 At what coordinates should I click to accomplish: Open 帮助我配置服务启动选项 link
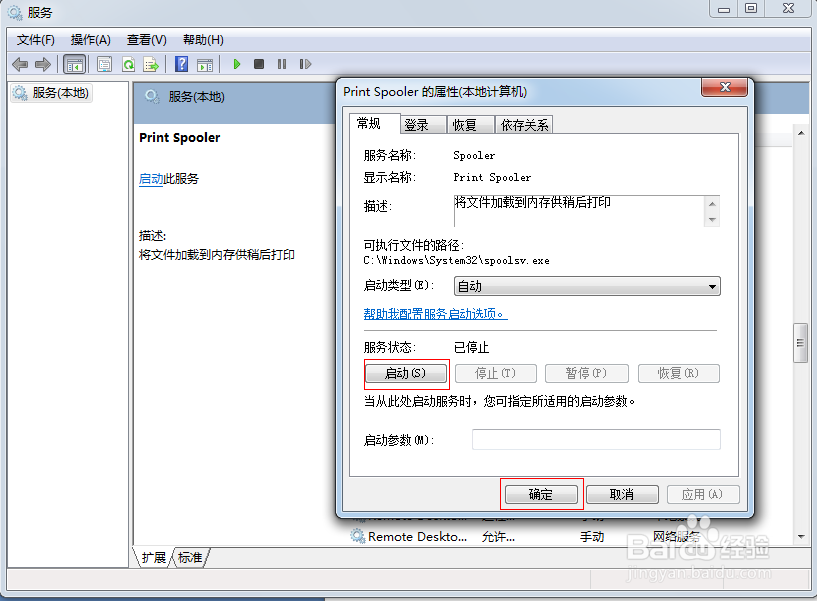pyautogui.click(x=435, y=314)
